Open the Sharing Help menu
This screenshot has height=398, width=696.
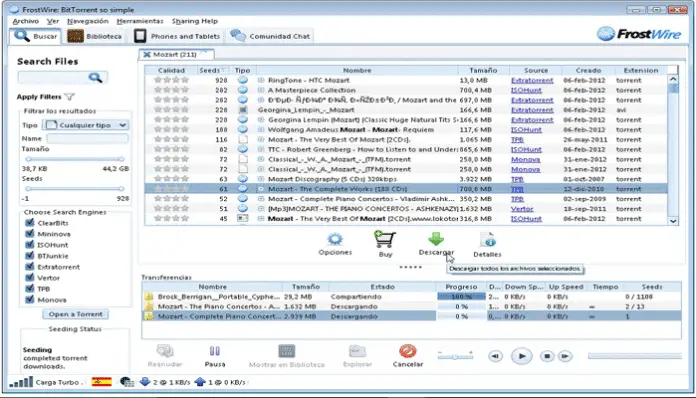tap(195, 21)
